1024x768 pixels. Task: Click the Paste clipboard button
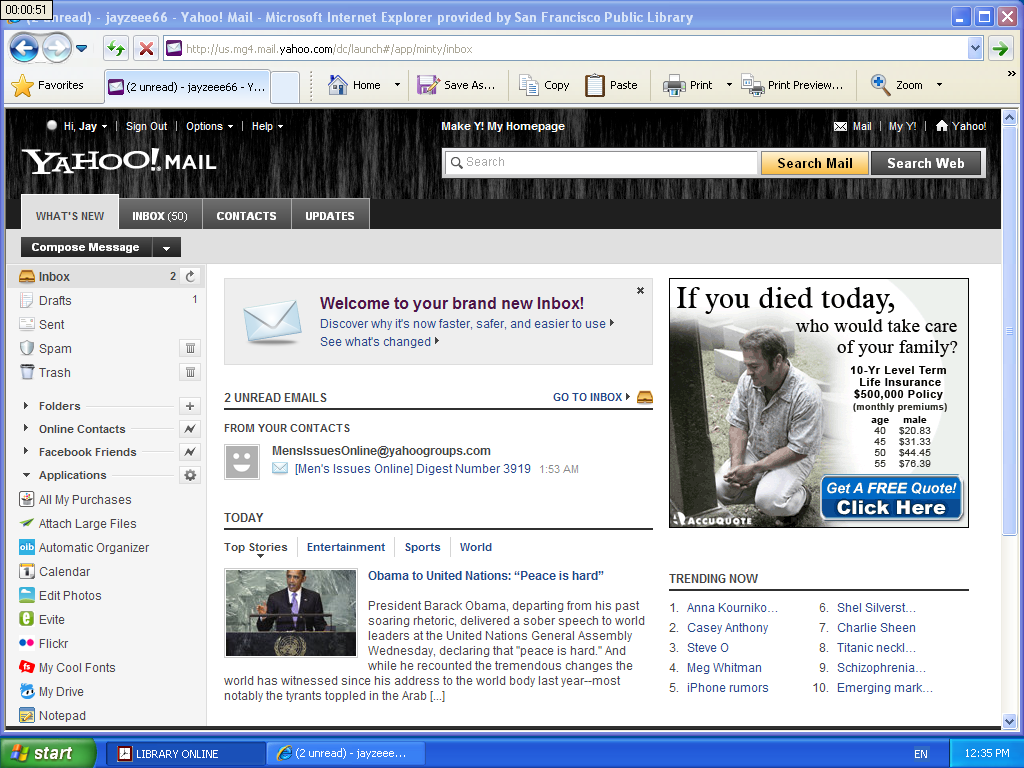point(611,86)
